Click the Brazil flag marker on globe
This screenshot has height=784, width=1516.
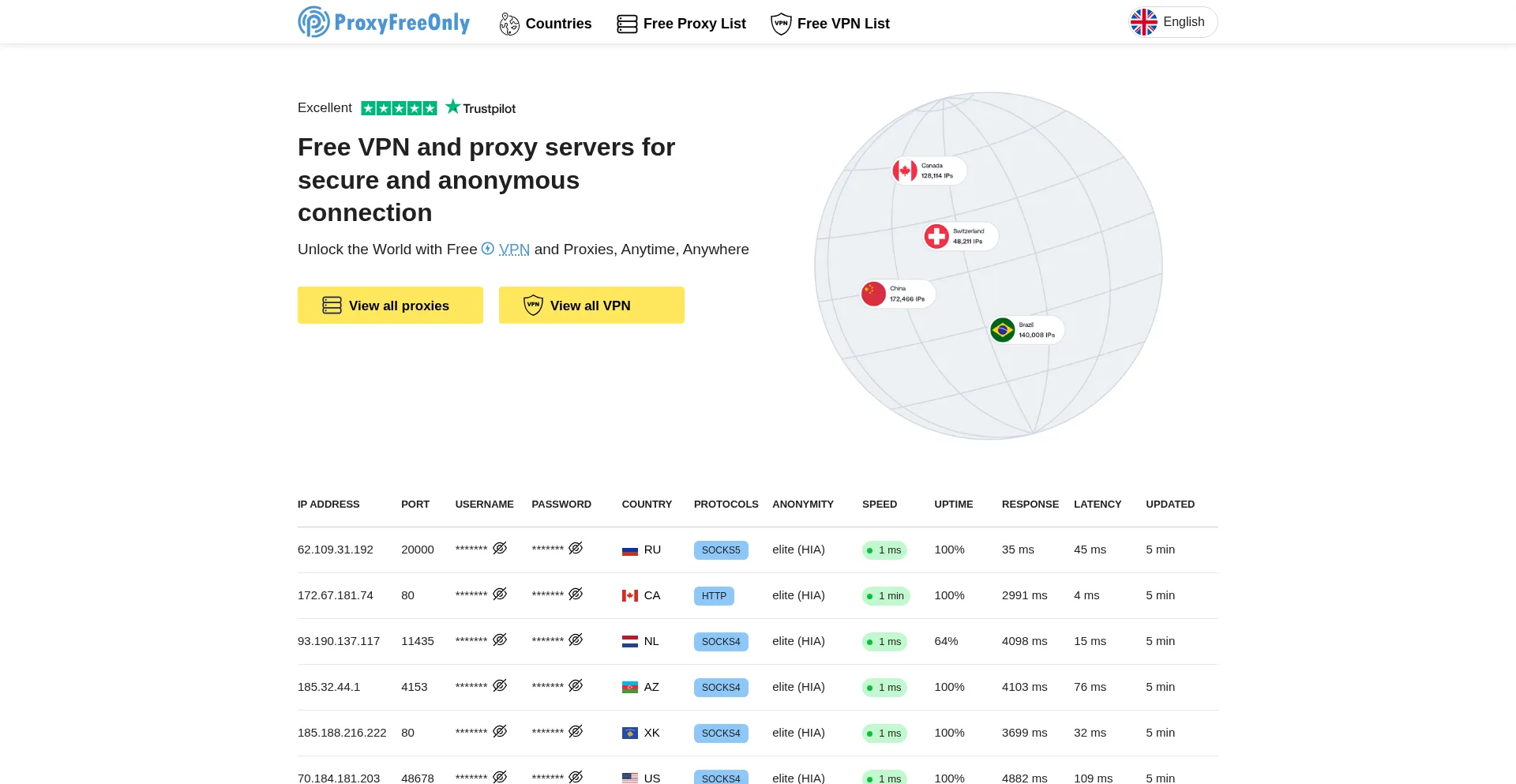tap(1003, 330)
